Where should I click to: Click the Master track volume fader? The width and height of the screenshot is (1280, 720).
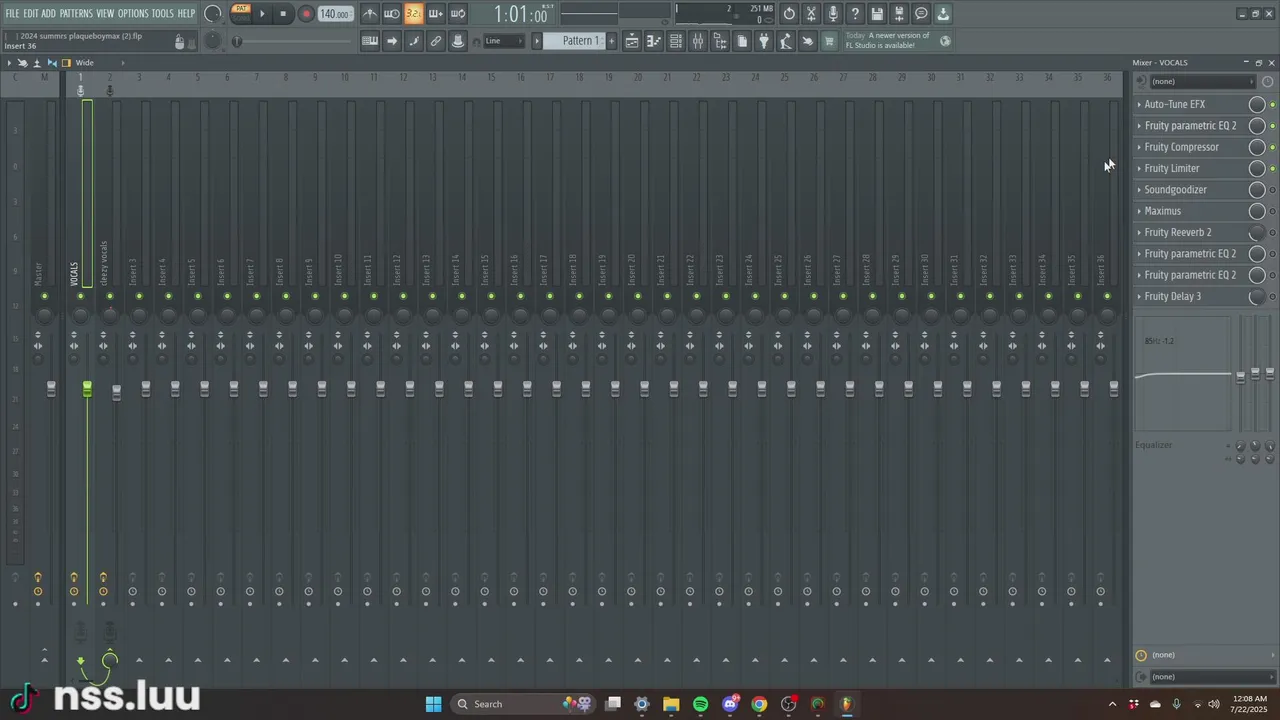[51, 388]
